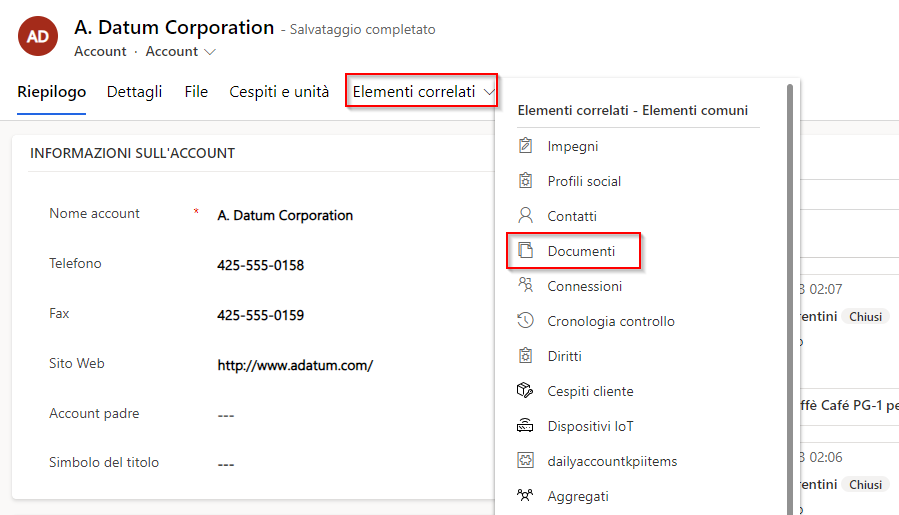Click the Contatti person icon

tap(525, 216)
